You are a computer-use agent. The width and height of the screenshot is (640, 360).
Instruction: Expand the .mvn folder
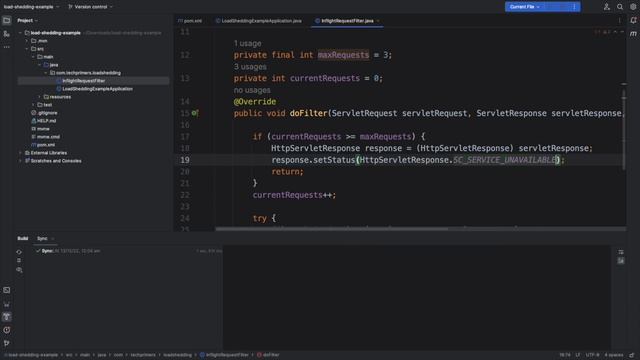[27, 41]
